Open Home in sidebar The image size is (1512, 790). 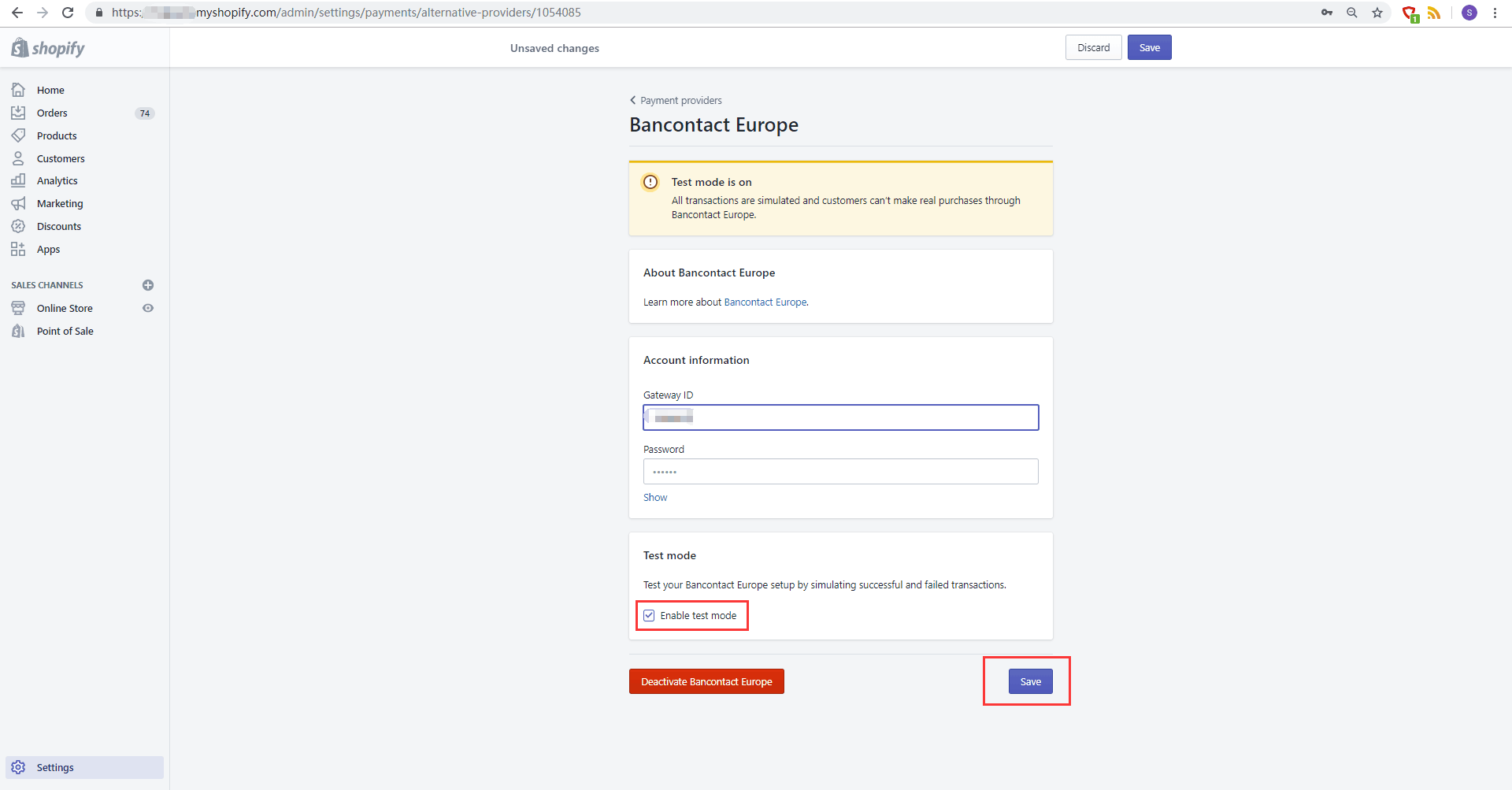pos(50,90)
